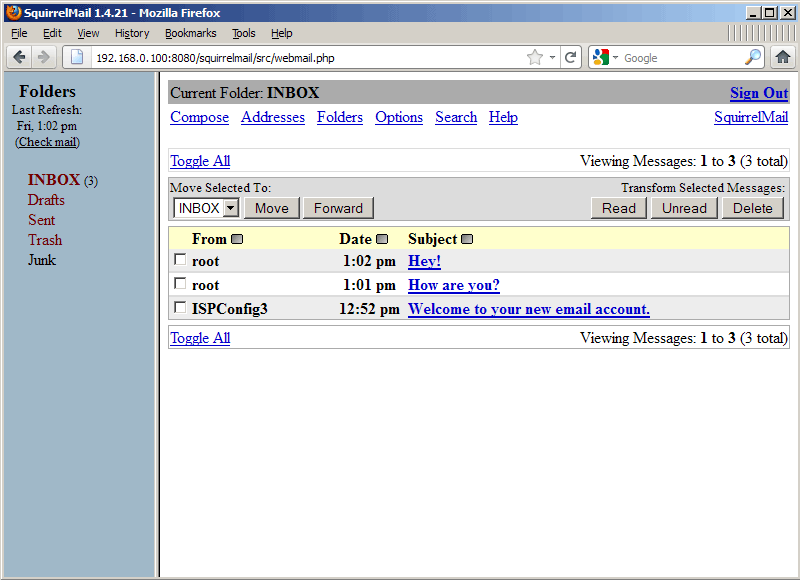Open the bookmark star dropdown arrow
800x580 pixels.
point(552,57)
